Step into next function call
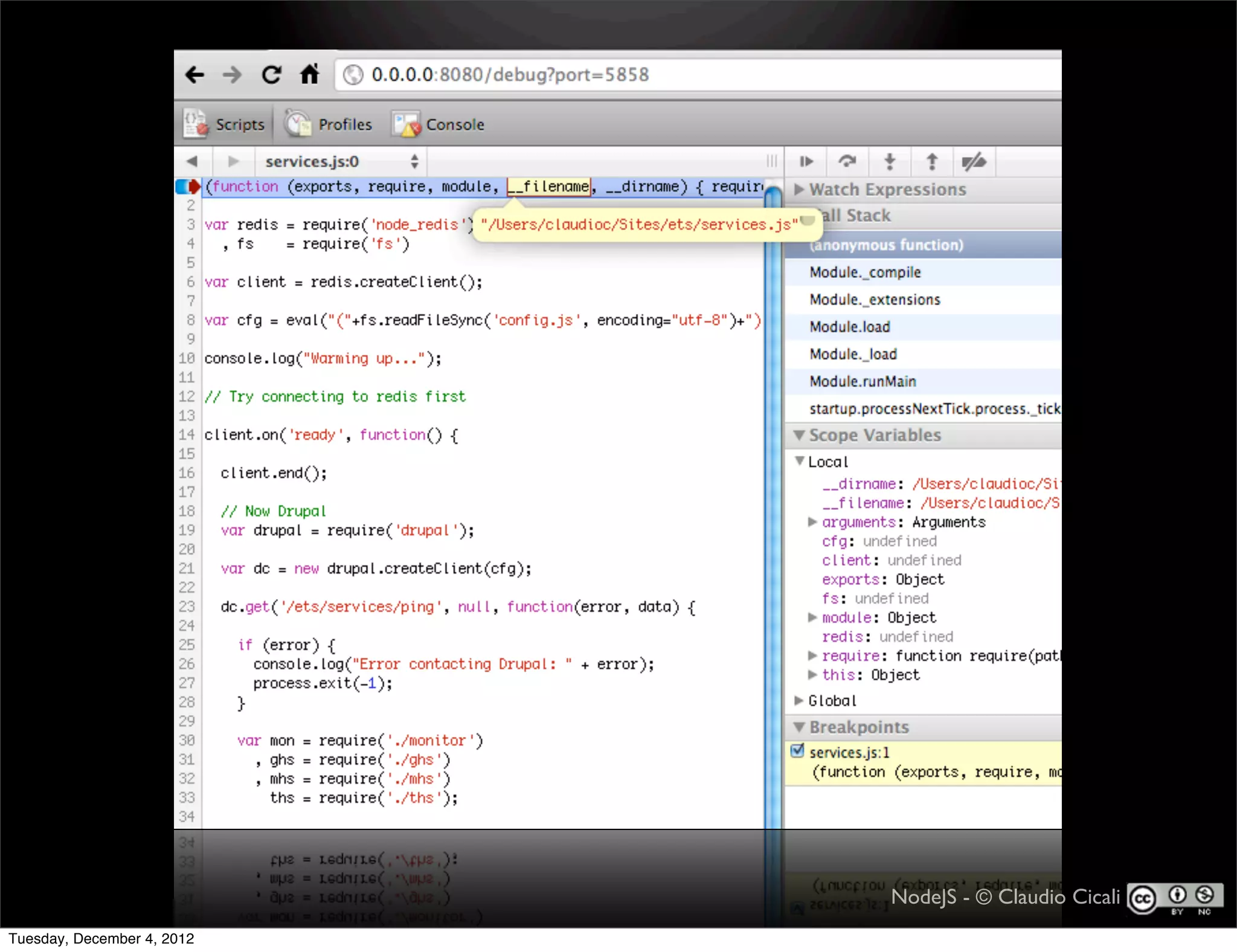The width and height of the screenshot is (1237, 952). tap(889, 161)
